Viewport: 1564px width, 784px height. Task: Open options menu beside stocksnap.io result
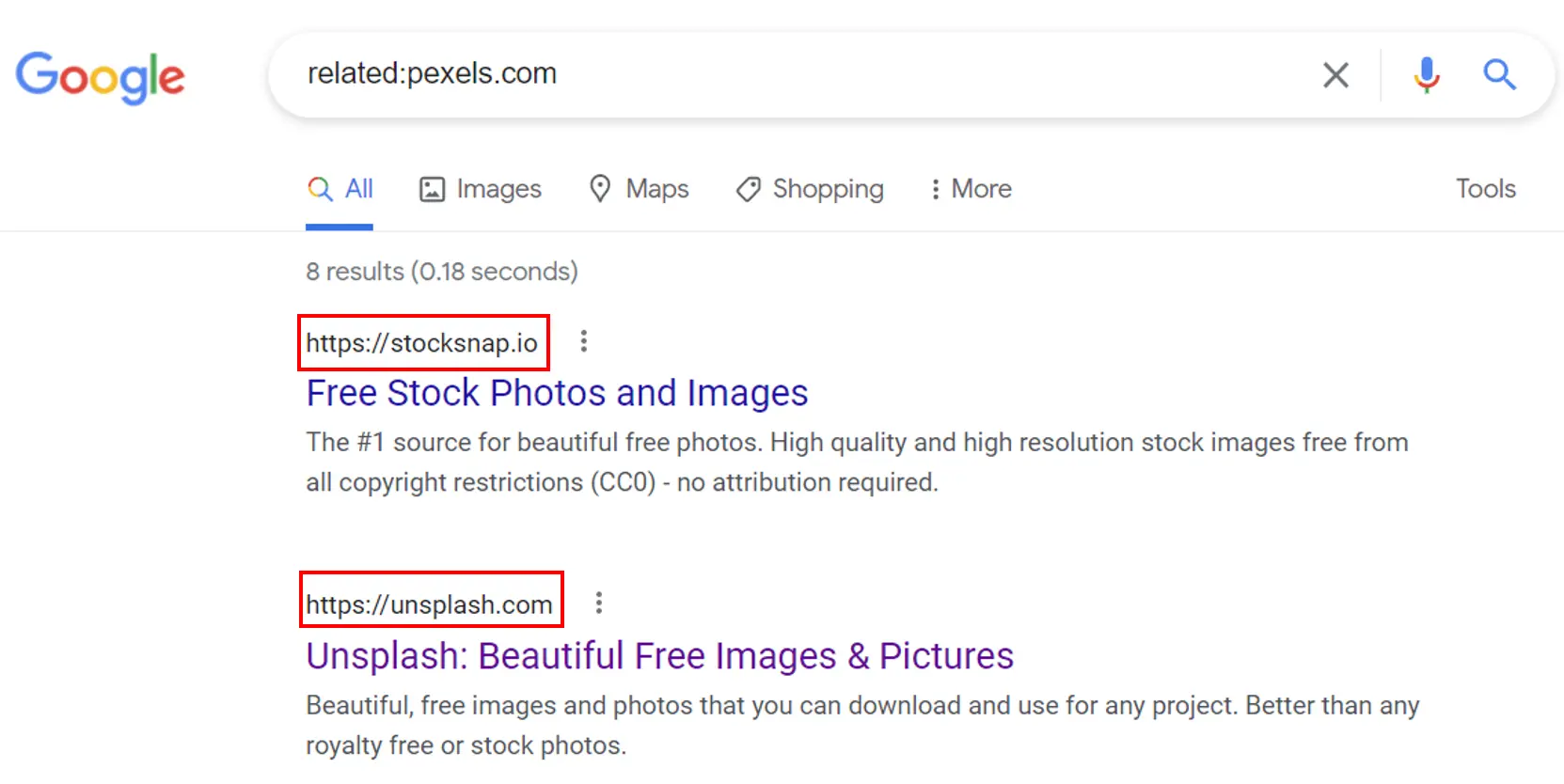(584, 341)
